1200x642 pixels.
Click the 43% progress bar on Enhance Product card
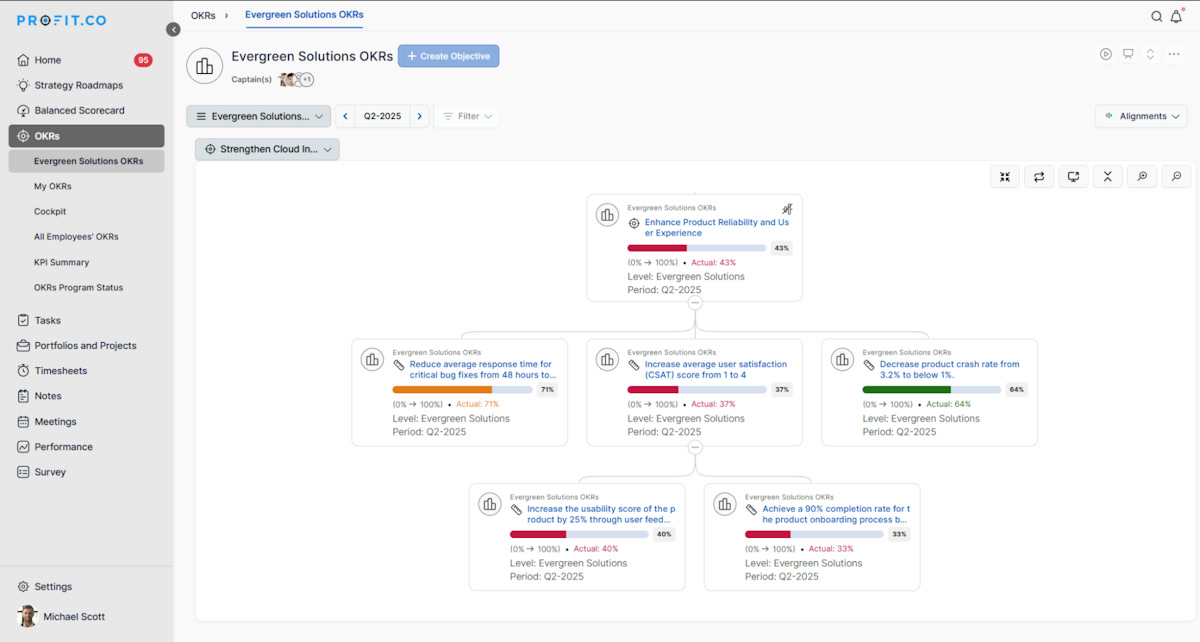[697, 248]
